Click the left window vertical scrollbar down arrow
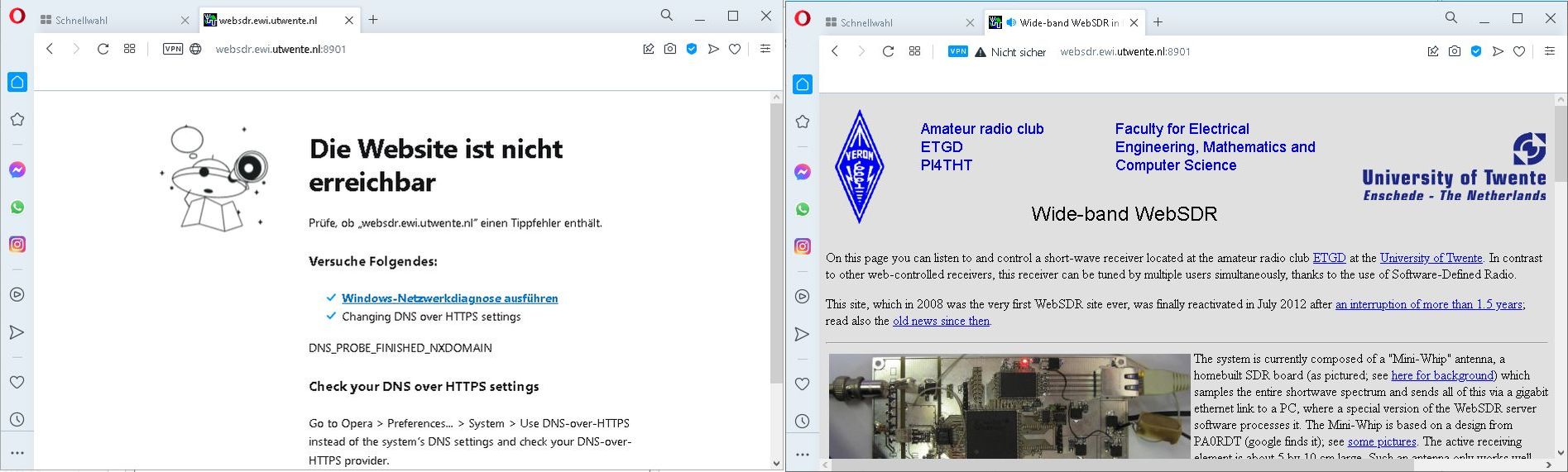 point(776,464)
